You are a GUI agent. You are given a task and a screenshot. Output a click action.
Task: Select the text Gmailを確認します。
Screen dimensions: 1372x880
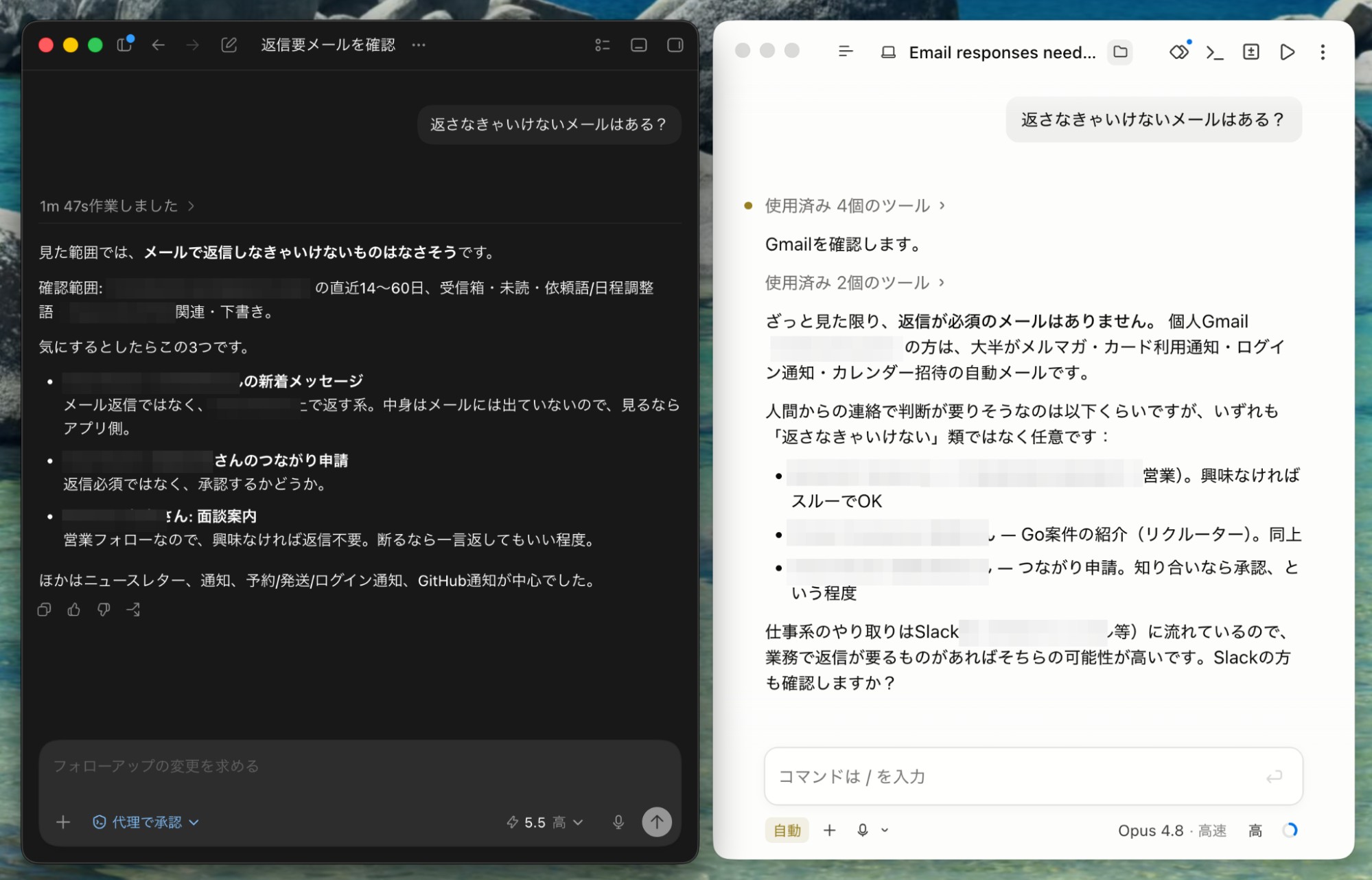845,244
